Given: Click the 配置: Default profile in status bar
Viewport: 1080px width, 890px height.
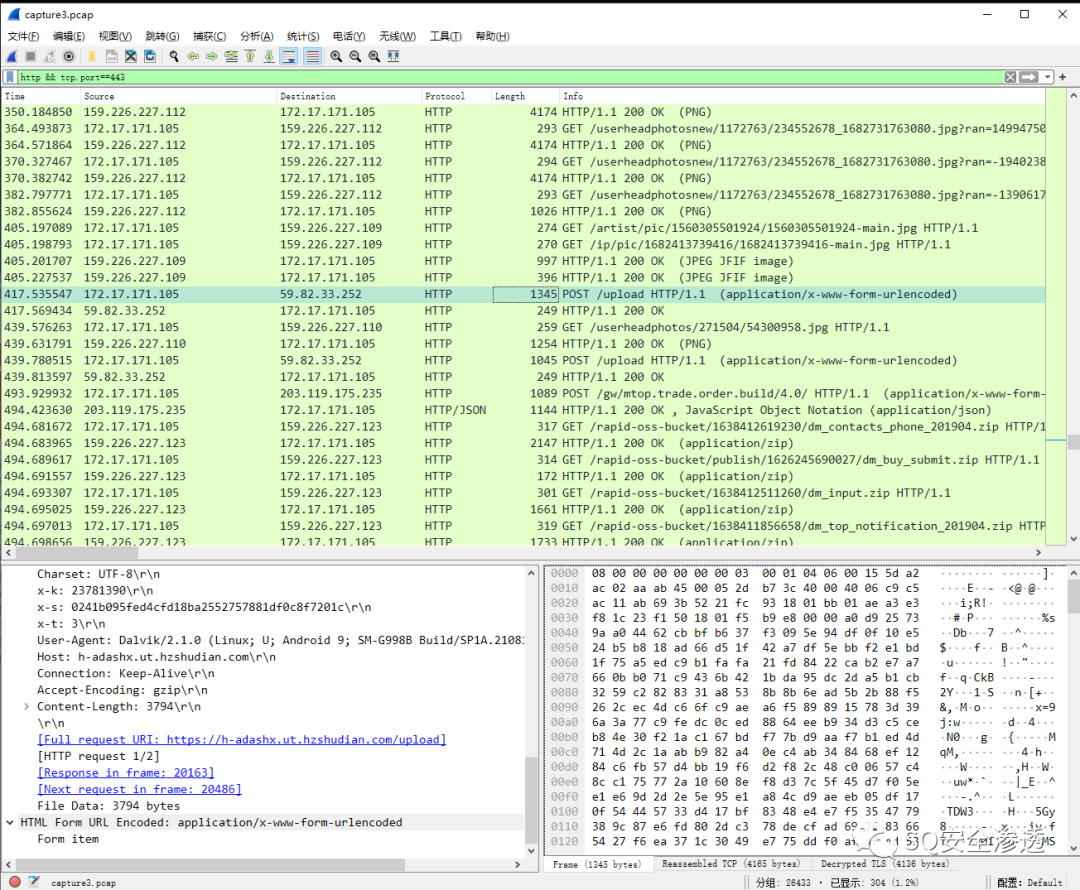Looking at the screenshot, I should coord(1030,882).
